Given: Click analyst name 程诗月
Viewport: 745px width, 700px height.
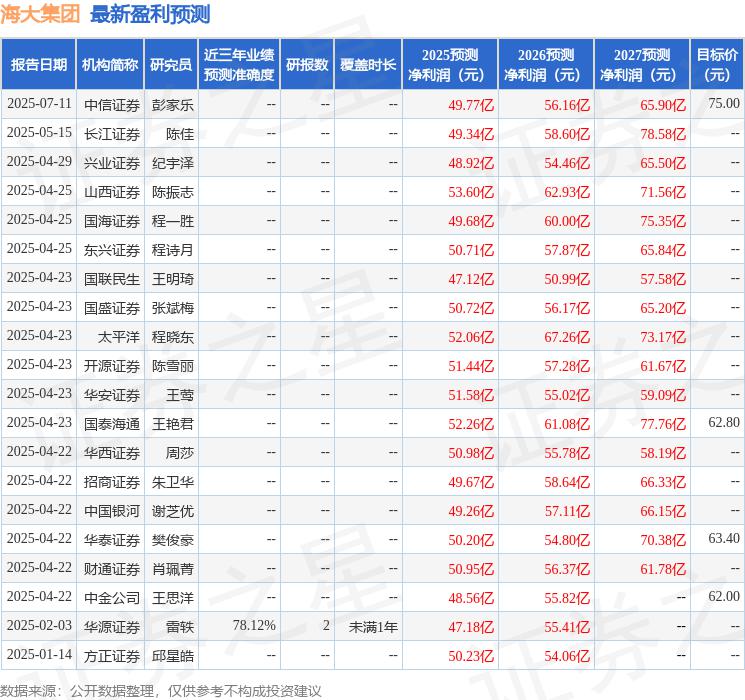Looking at the screenshot, I should [172, 250].
